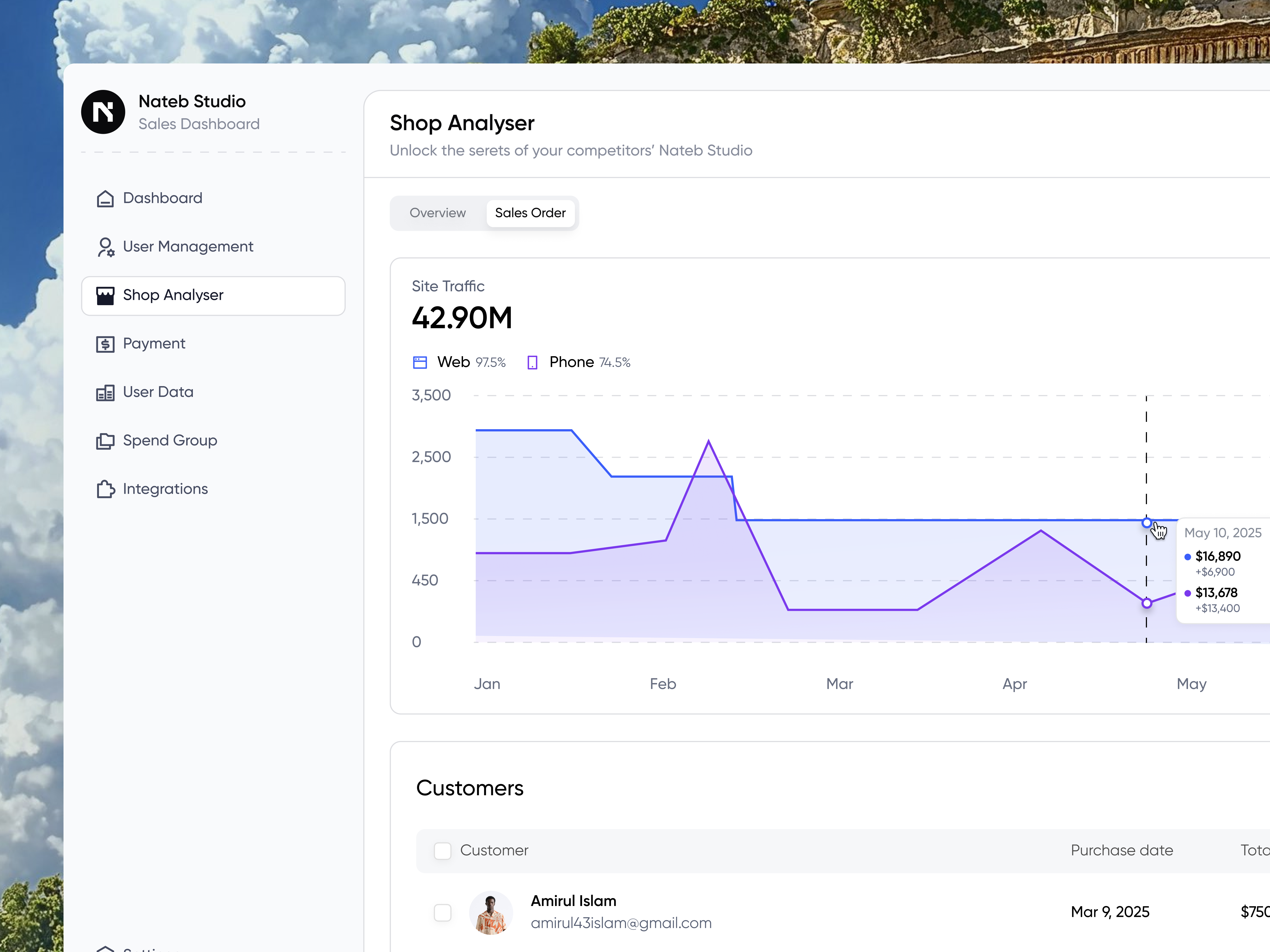Click the Shop Analyser store icon
This screenshot has width=1270, height=952.
[x=105, y=296]
